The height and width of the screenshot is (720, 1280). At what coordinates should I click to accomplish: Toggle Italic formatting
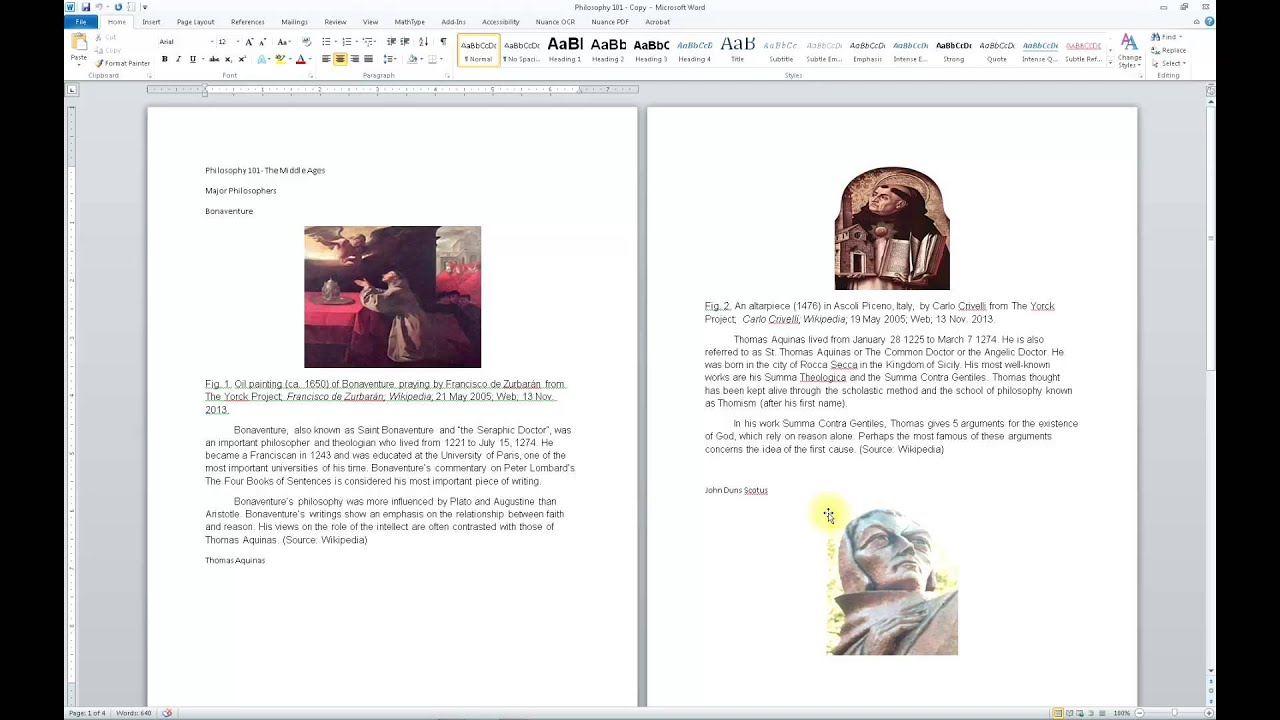[178, 59]
